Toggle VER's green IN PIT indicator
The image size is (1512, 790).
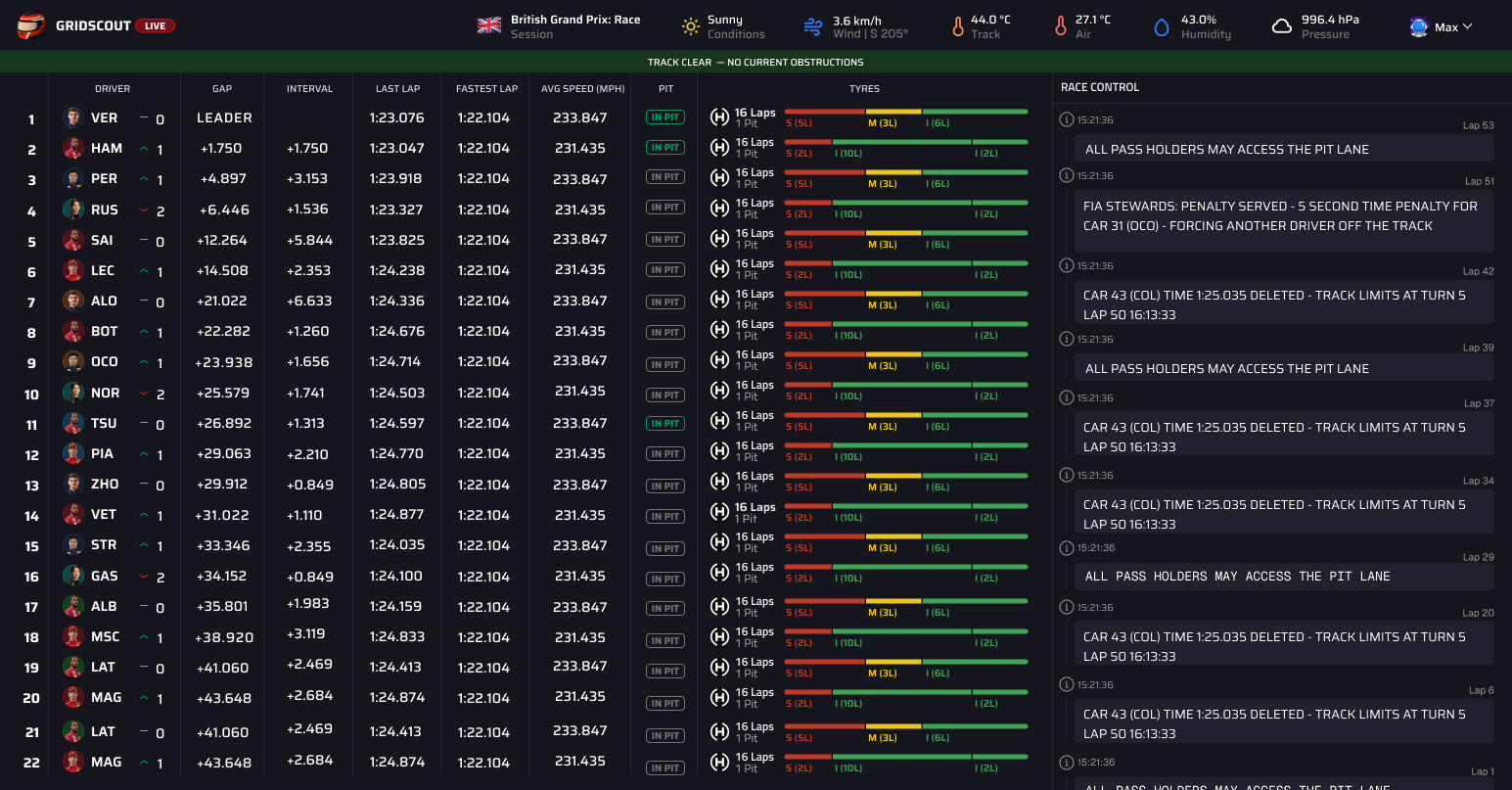point(665,116)
